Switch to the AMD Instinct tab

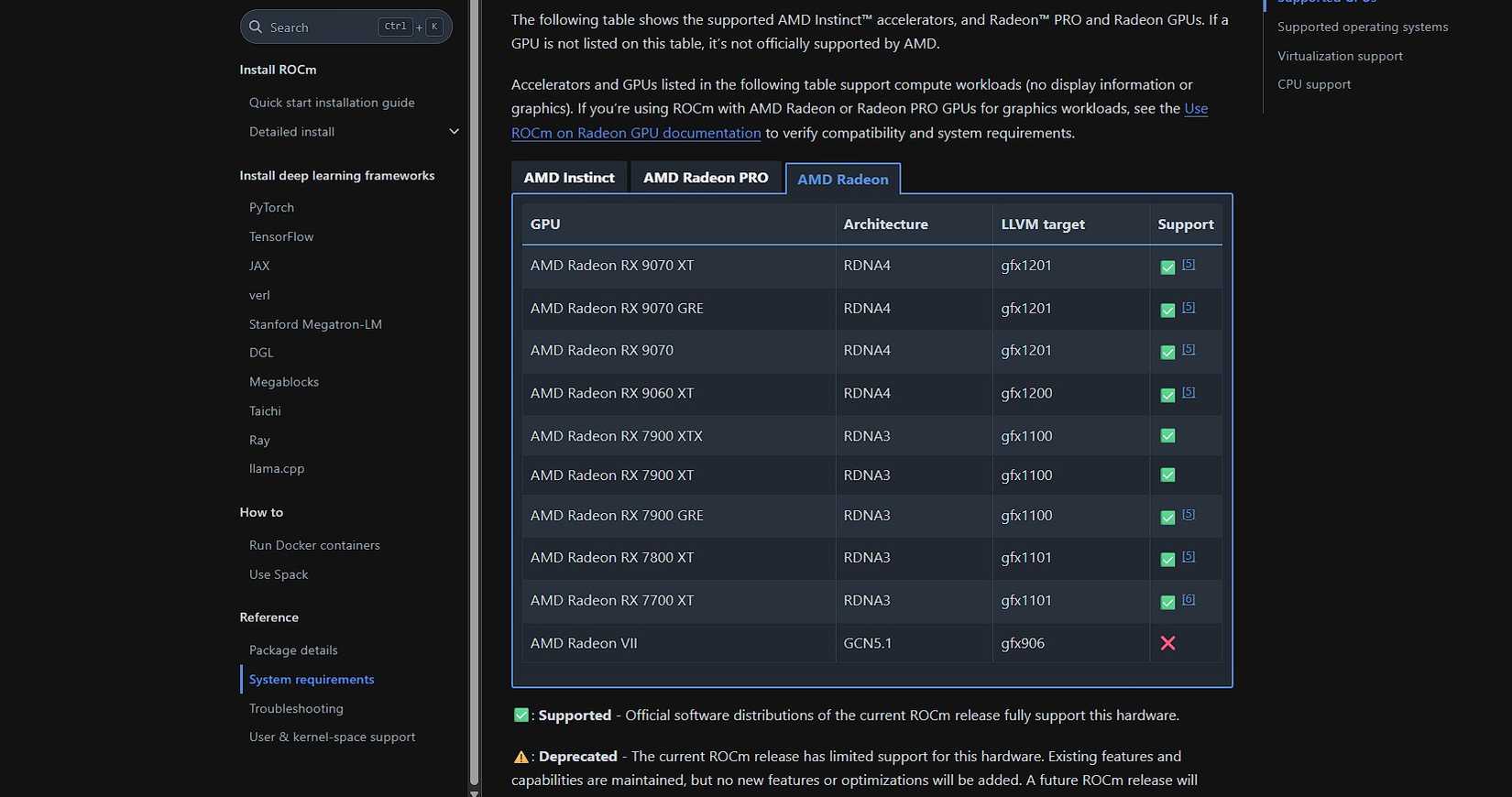569,178
